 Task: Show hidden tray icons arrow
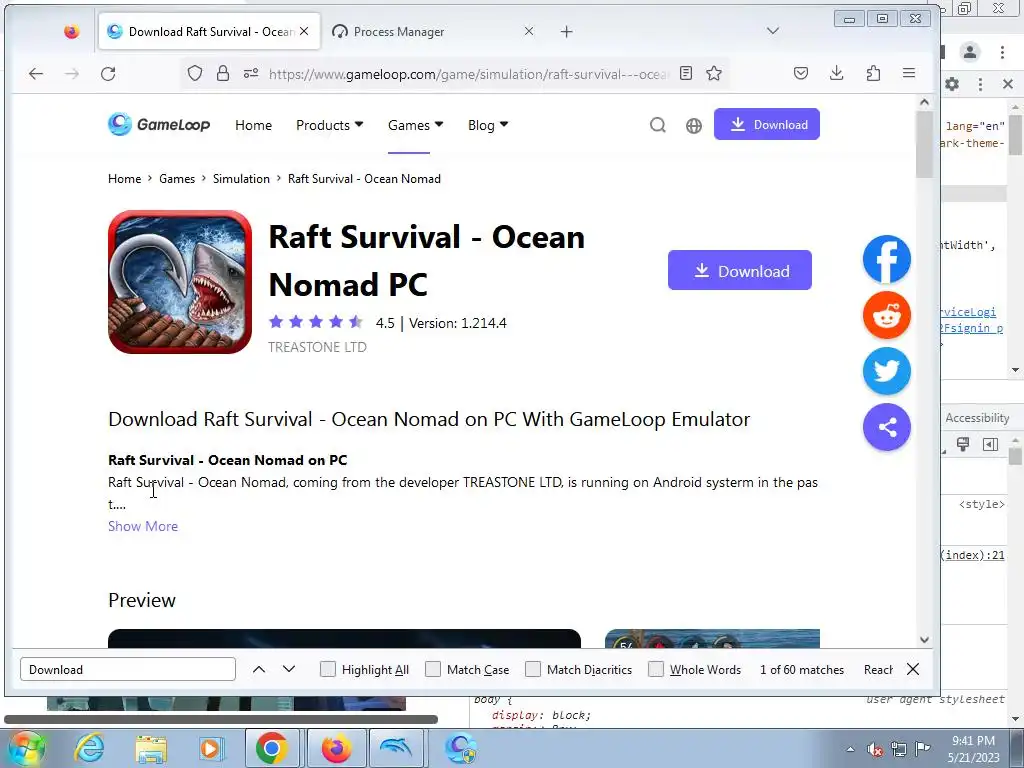click(850, 749)
